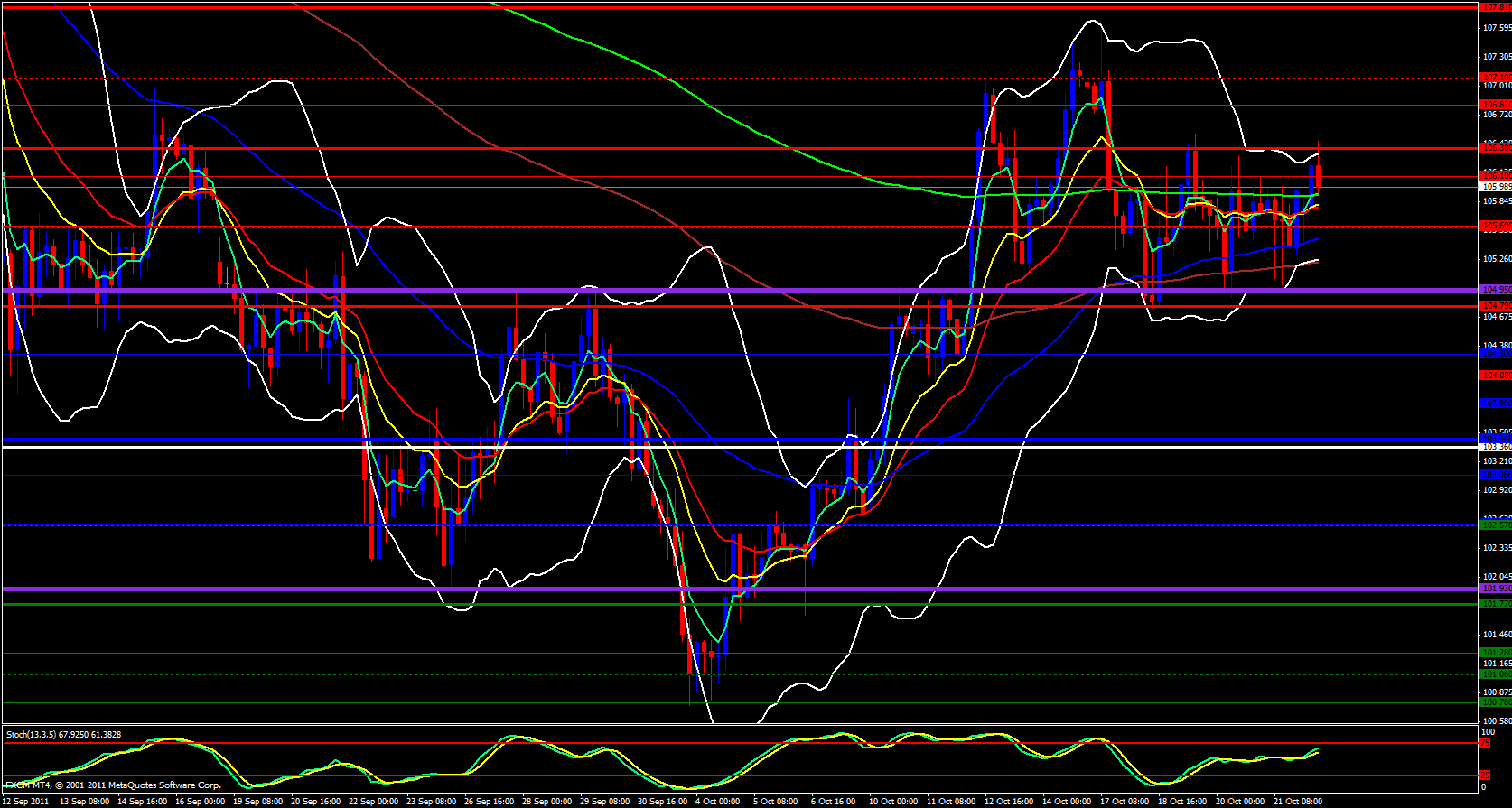Click the 107.810 red price label
Screen dimensions: 1512x808
[x=1495, y=7]
